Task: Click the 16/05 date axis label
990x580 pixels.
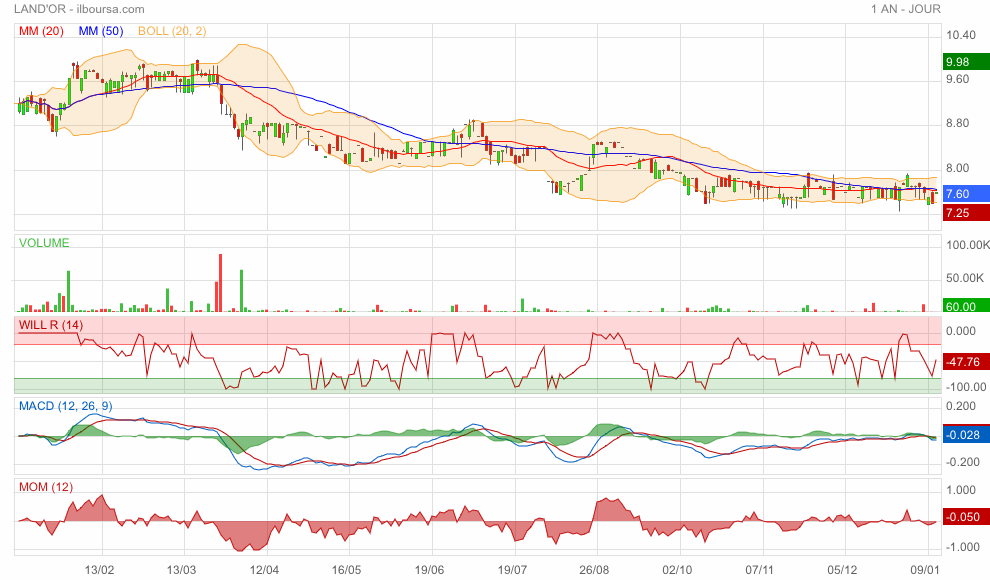Action: coord(347,570)
